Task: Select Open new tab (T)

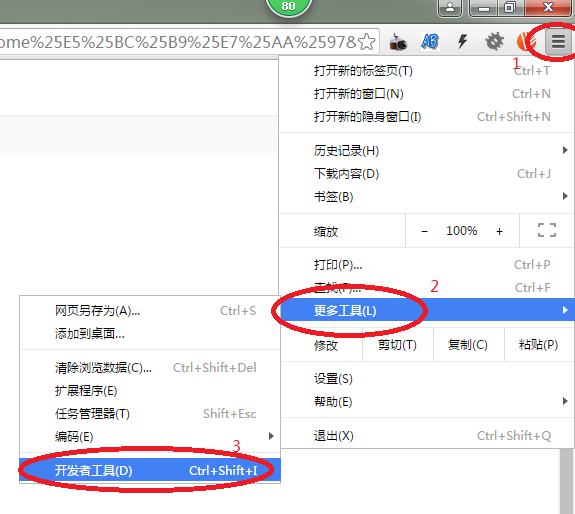Action: point(427,71)
